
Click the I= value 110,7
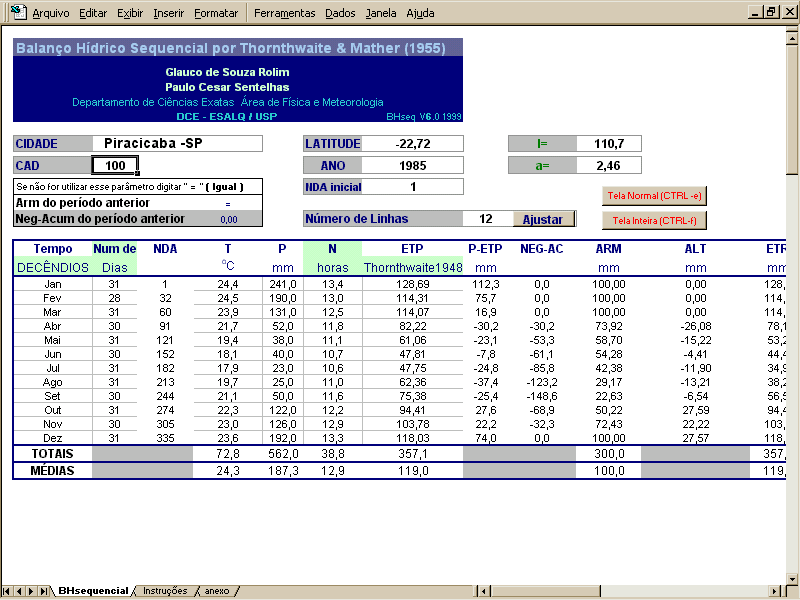[609, 144]
